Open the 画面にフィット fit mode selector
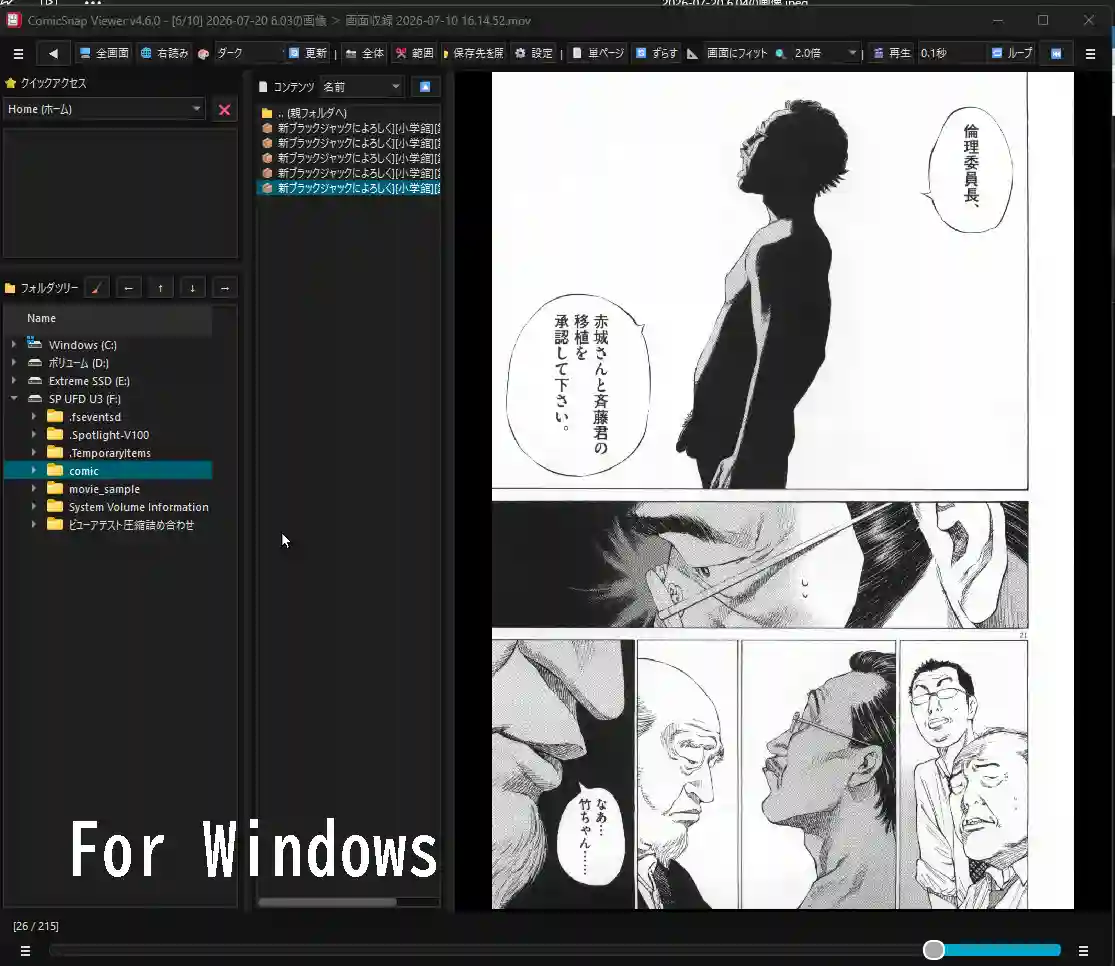This screenshot has height=966, width=1115. 737,53
